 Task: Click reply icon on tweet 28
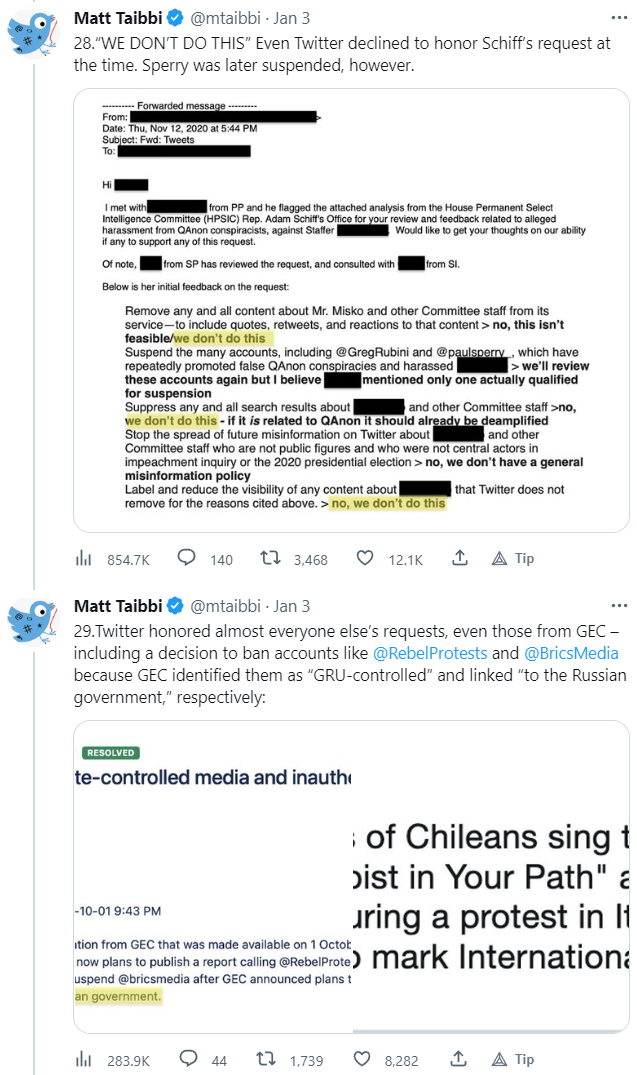tap(187, 559)
